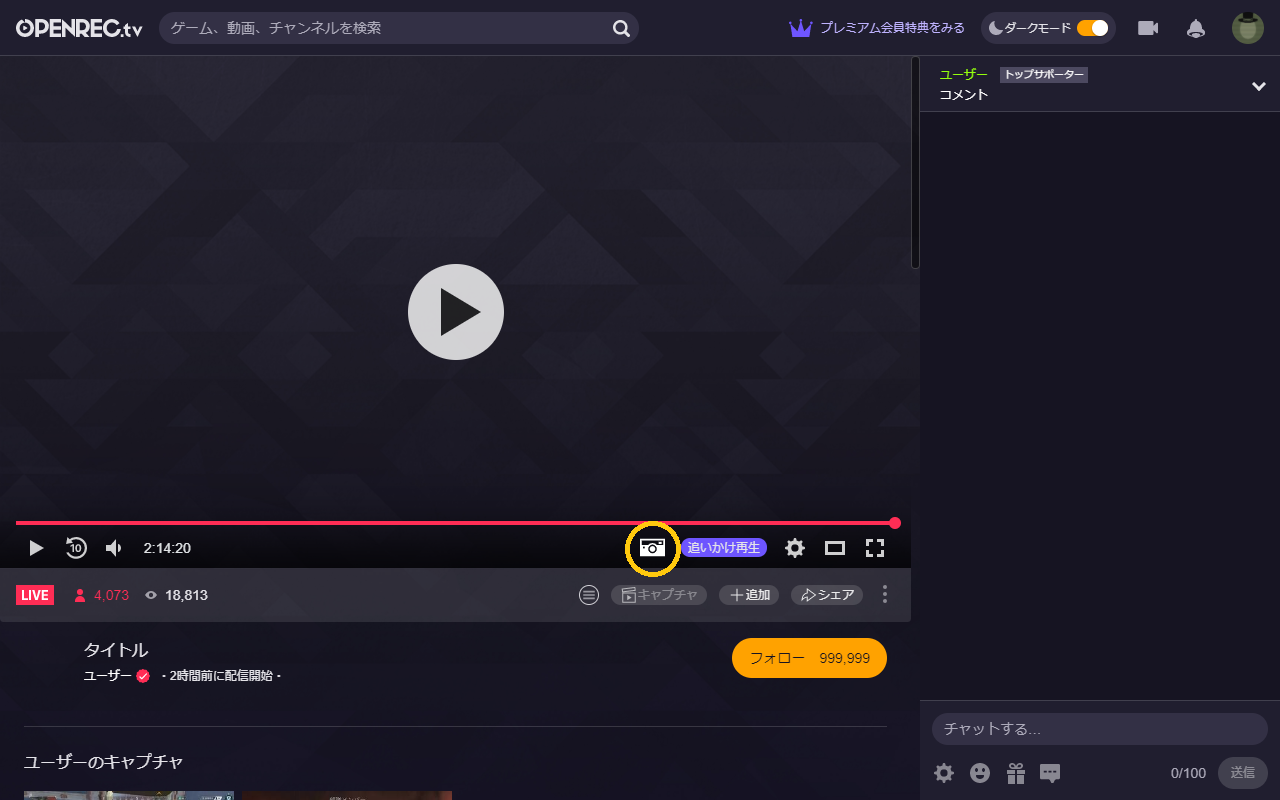Collapse the top supporter comment chevron
The height and width of the screenshot is (800, 1280).
pos(1259,86)
